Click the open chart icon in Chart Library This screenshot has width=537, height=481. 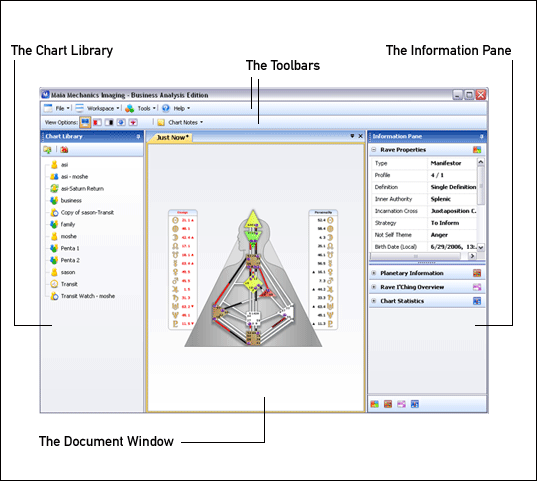pyautogui.click(x=47, y=150)
